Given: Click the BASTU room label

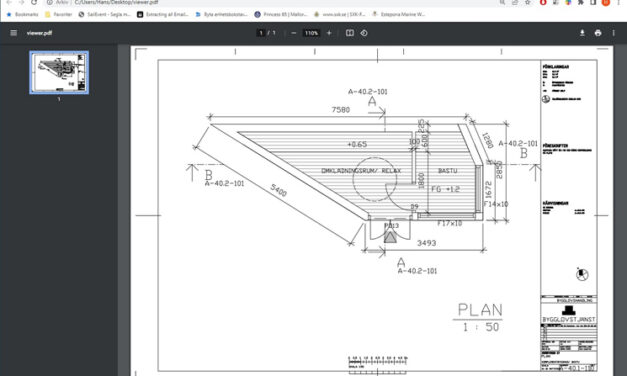Looking at the screenshot, I should click(447, 171).
